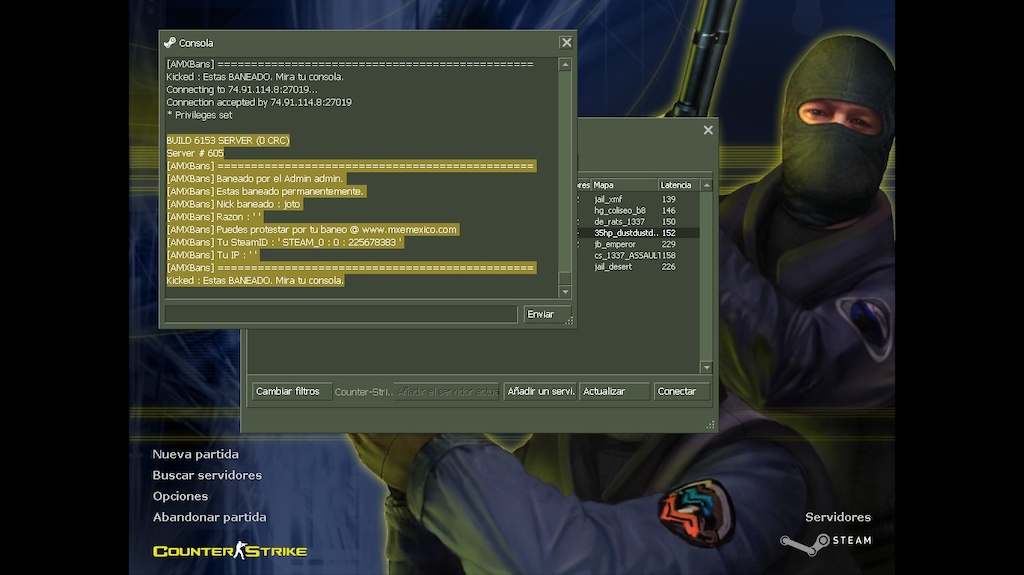Click the Counter-Strike logo
1024x575 pixels.
tap(230, 551)
